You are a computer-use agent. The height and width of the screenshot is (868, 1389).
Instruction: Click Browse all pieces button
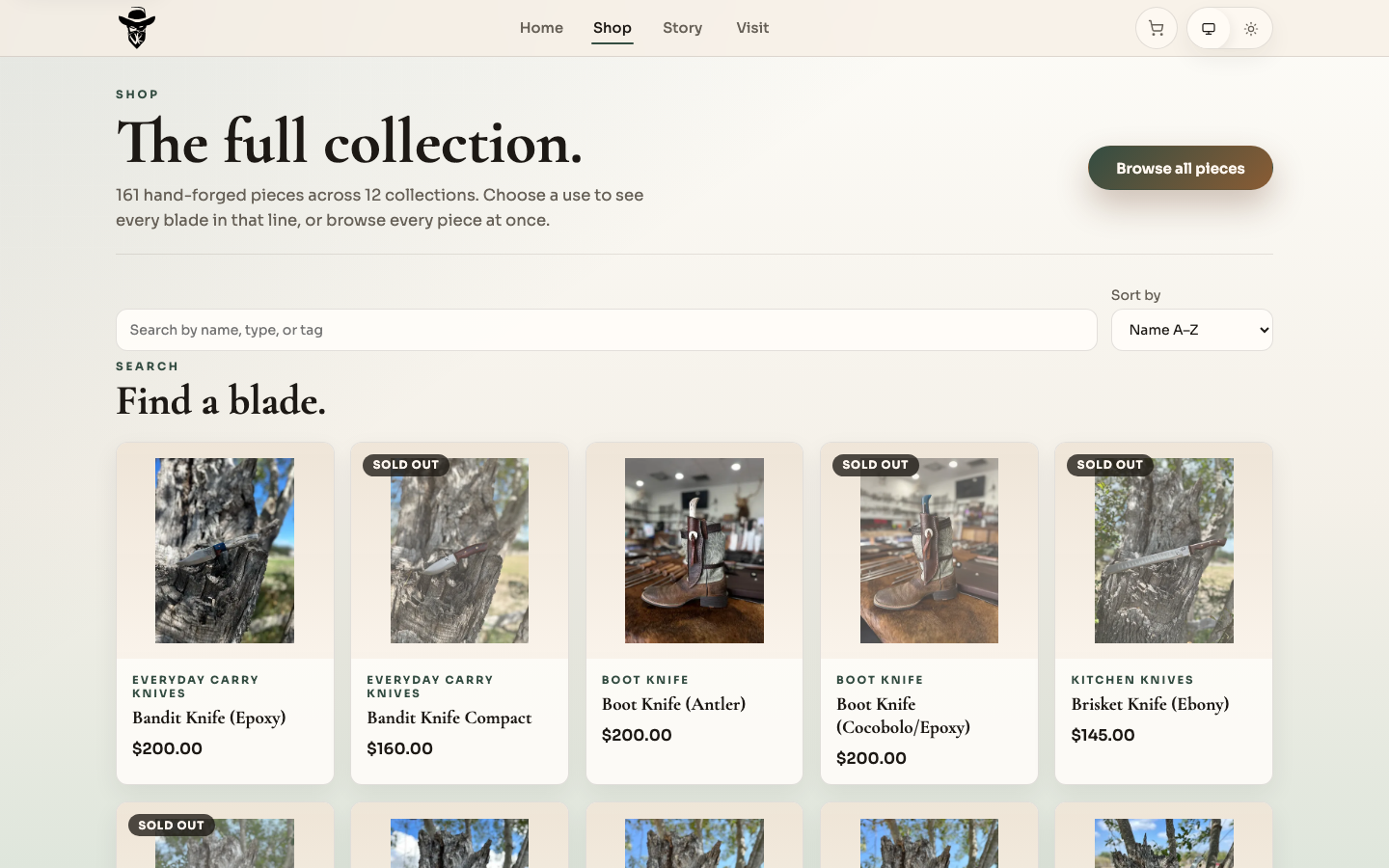pyautogui.click(x=1181, y=168)
